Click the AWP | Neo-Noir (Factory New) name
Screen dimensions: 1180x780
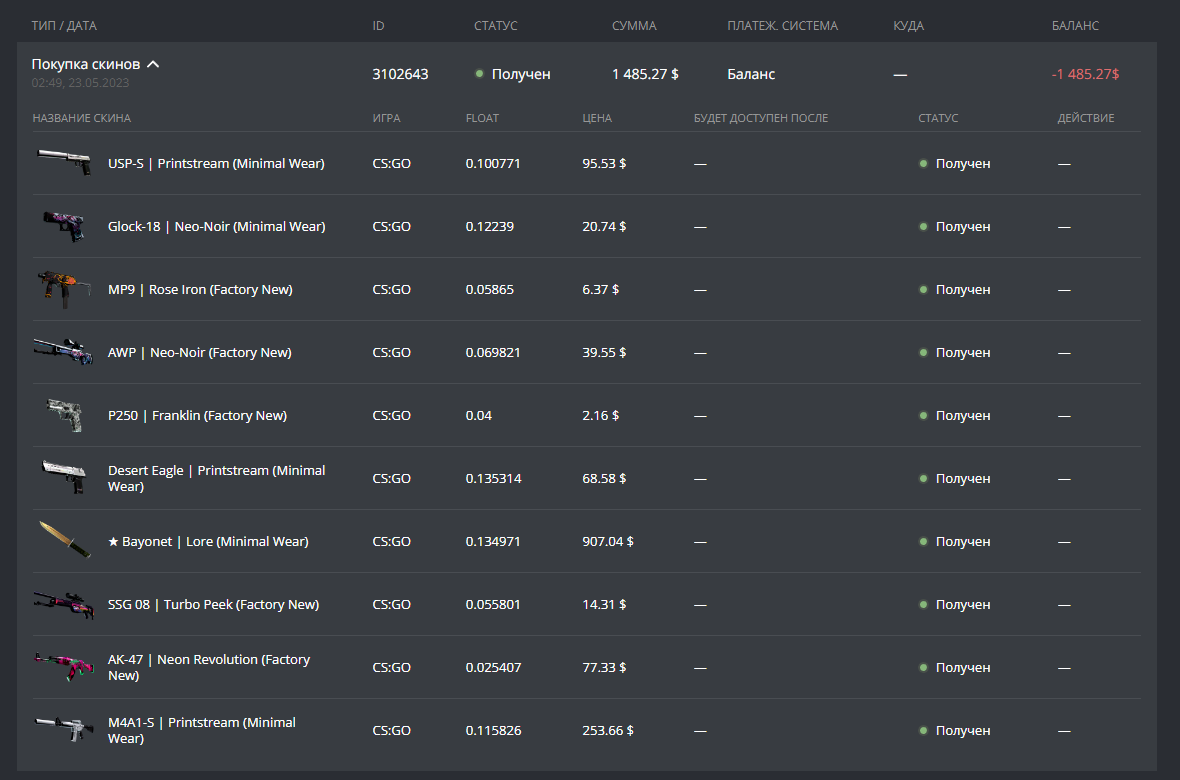[199, 352]
